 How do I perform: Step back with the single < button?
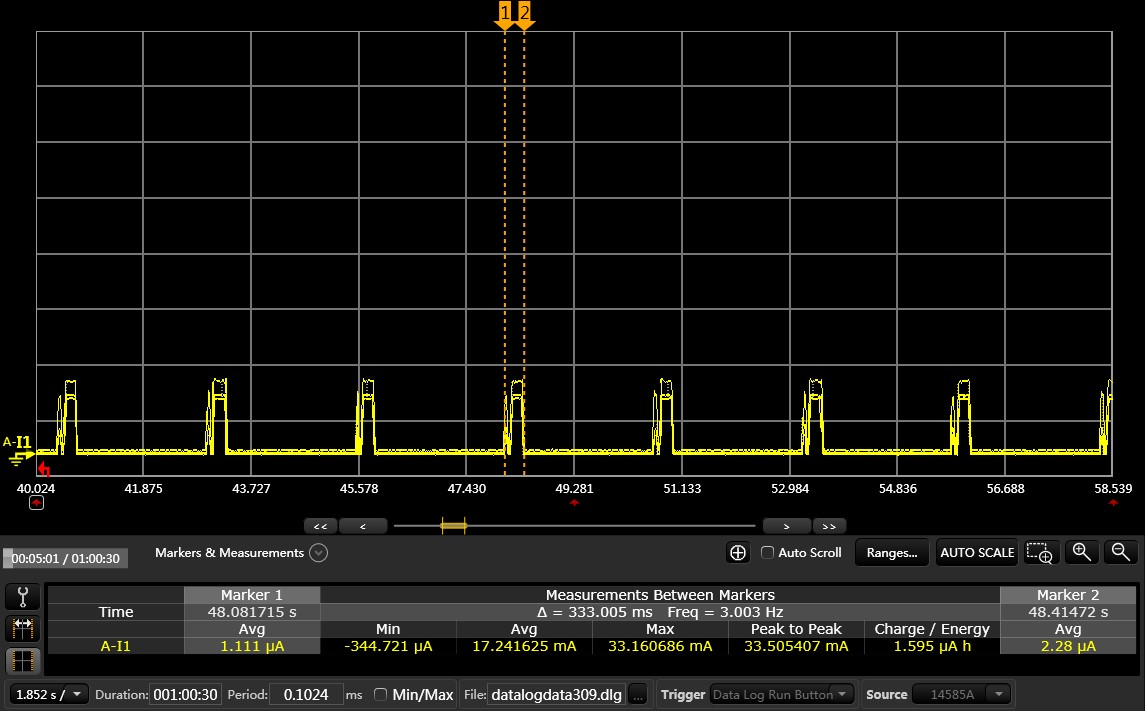pos(363,526)
